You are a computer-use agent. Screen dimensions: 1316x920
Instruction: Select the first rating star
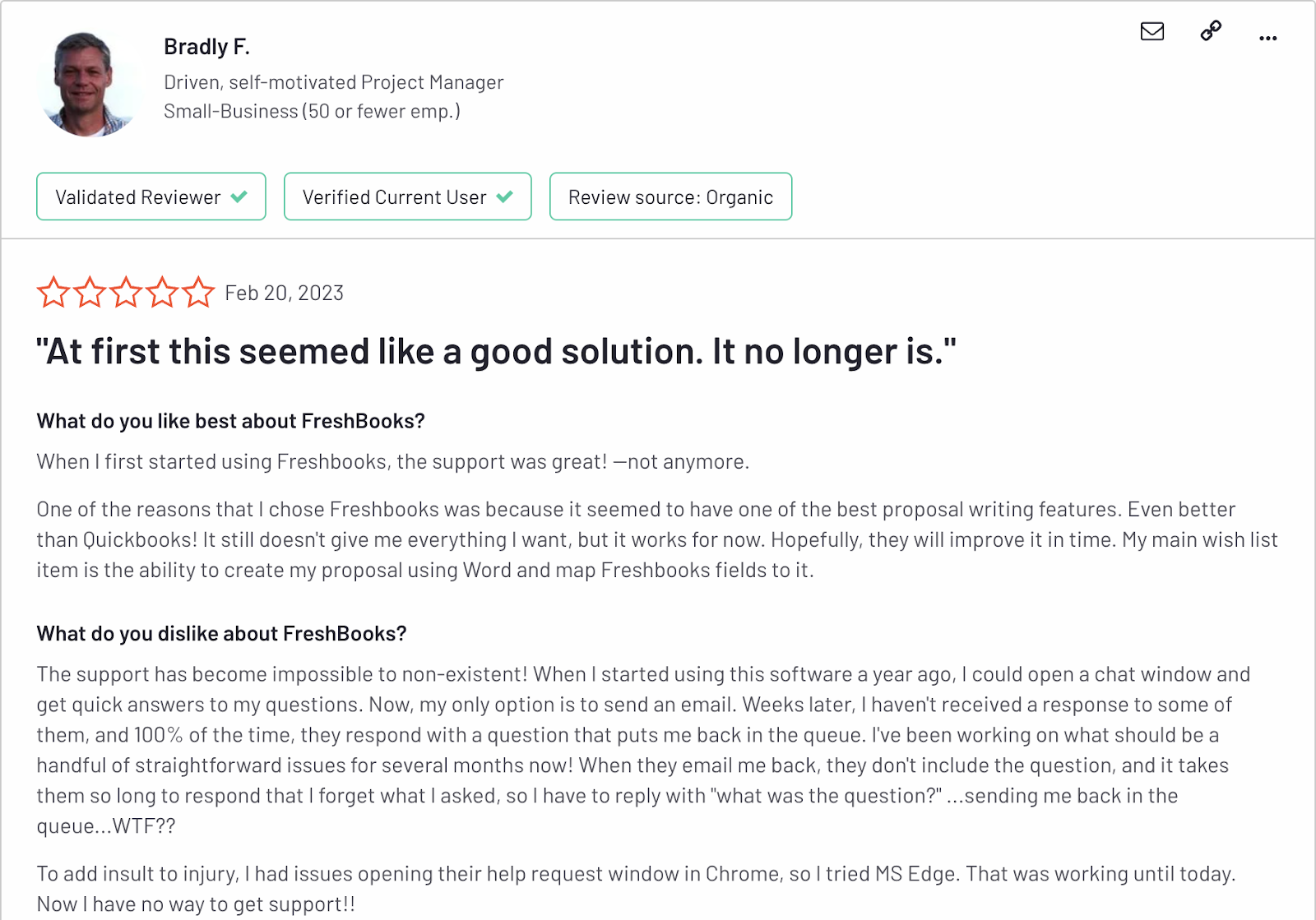53,292
